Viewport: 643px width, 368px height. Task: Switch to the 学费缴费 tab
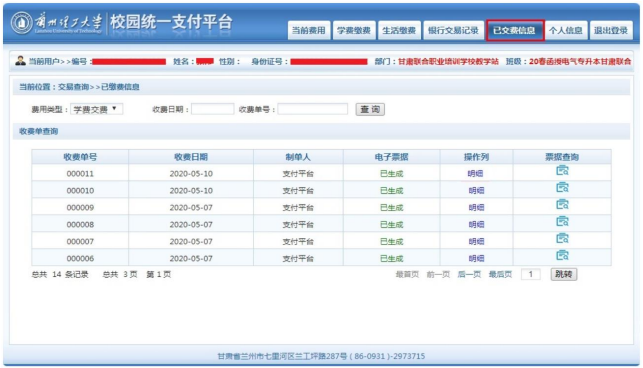coord(354,30)
